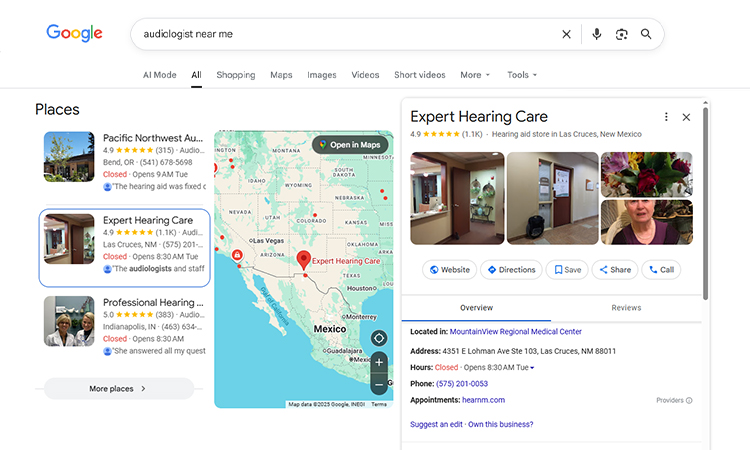Select the All results tab
The height and width of the screenshot is (450, 750).
coord(196,75)
